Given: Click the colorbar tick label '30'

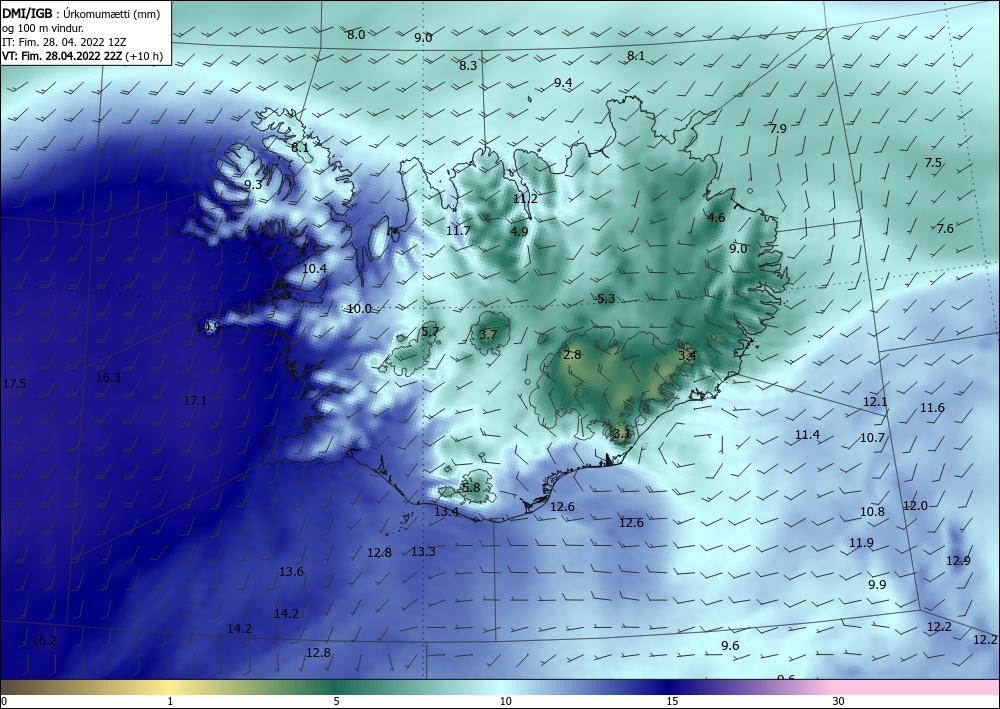Looking at the screenshot, I should pyautogui.click(x=839, y=702).
